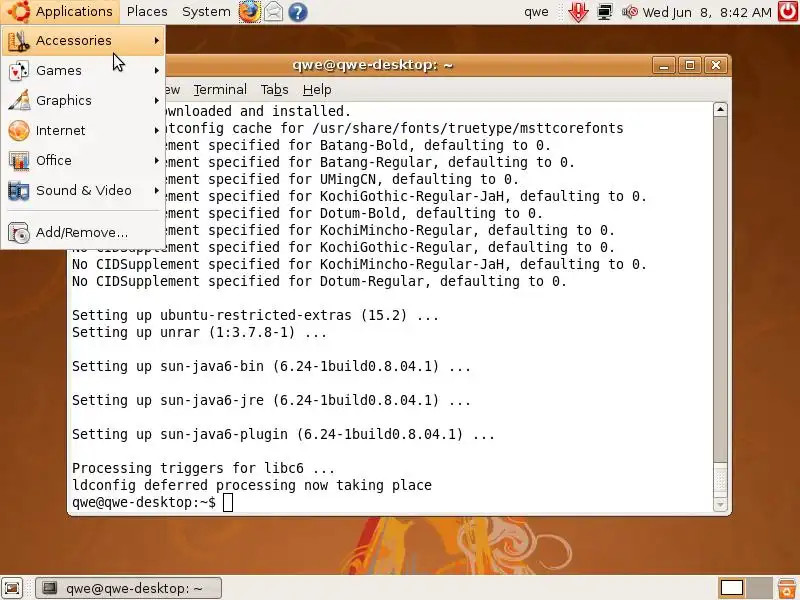Click the "Setting up unrar" output line

(x=199, y=333)
